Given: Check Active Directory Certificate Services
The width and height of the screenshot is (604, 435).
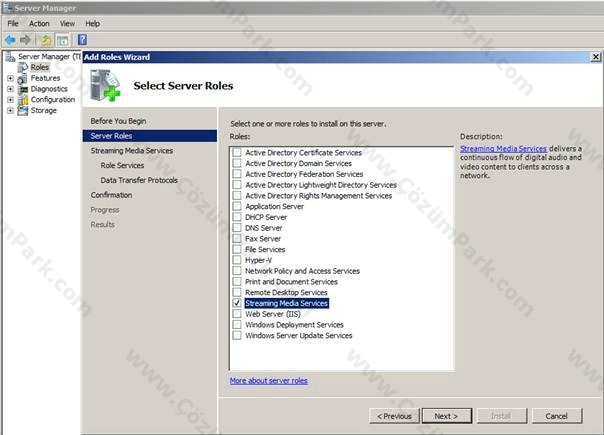Looking at the screenshot, I should click(237, 153).
